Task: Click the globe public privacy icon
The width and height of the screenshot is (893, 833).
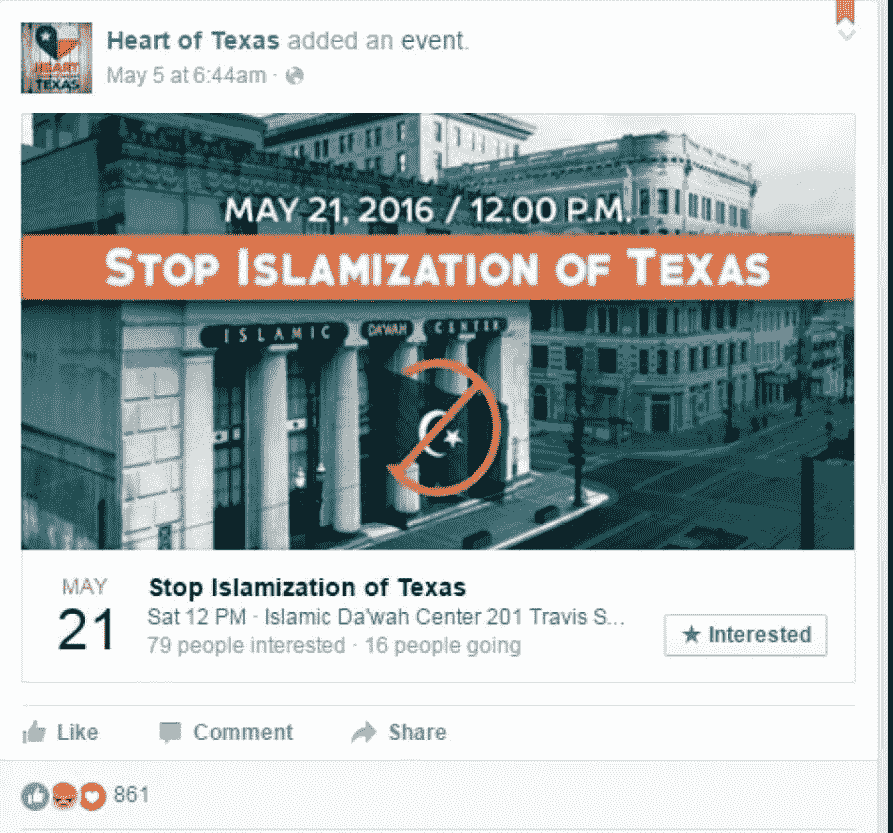Action: pyautogui.click(x=294, y=76)
